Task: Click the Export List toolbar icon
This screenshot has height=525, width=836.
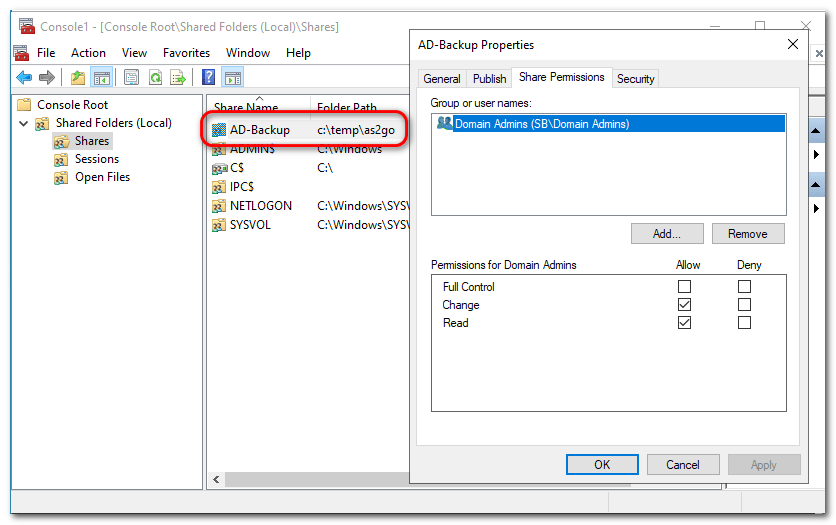Action: 178,77
